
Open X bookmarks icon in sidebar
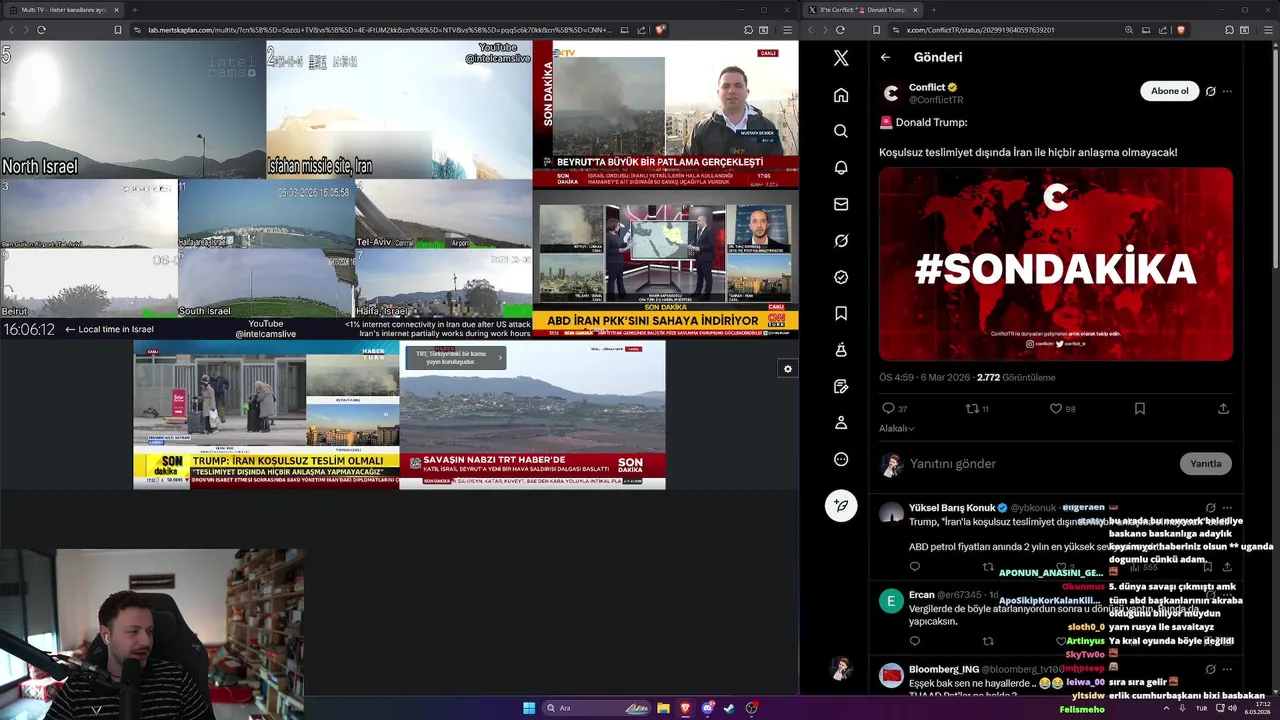coord(841,313)
